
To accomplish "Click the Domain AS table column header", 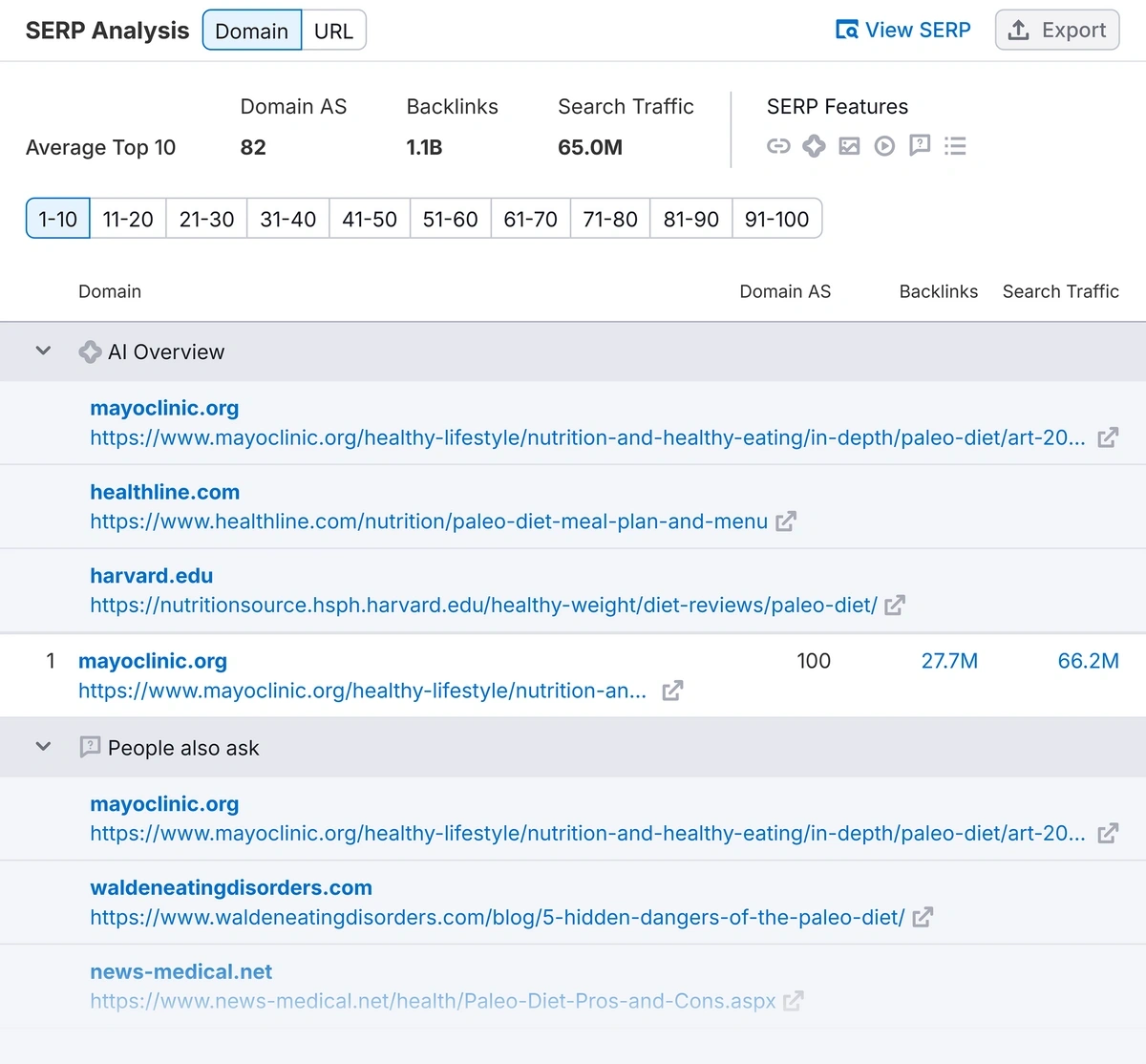I will (785, 291).
